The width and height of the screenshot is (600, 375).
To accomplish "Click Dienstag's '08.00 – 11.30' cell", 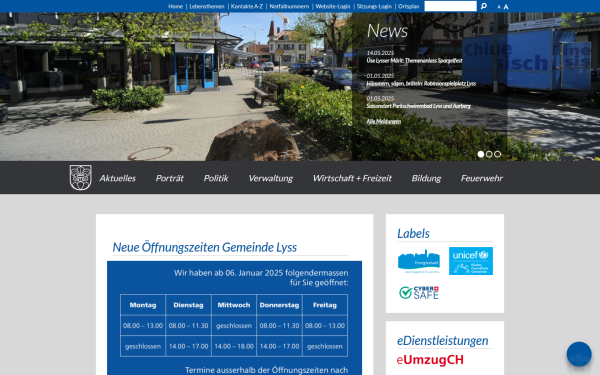I will (188, 326).
